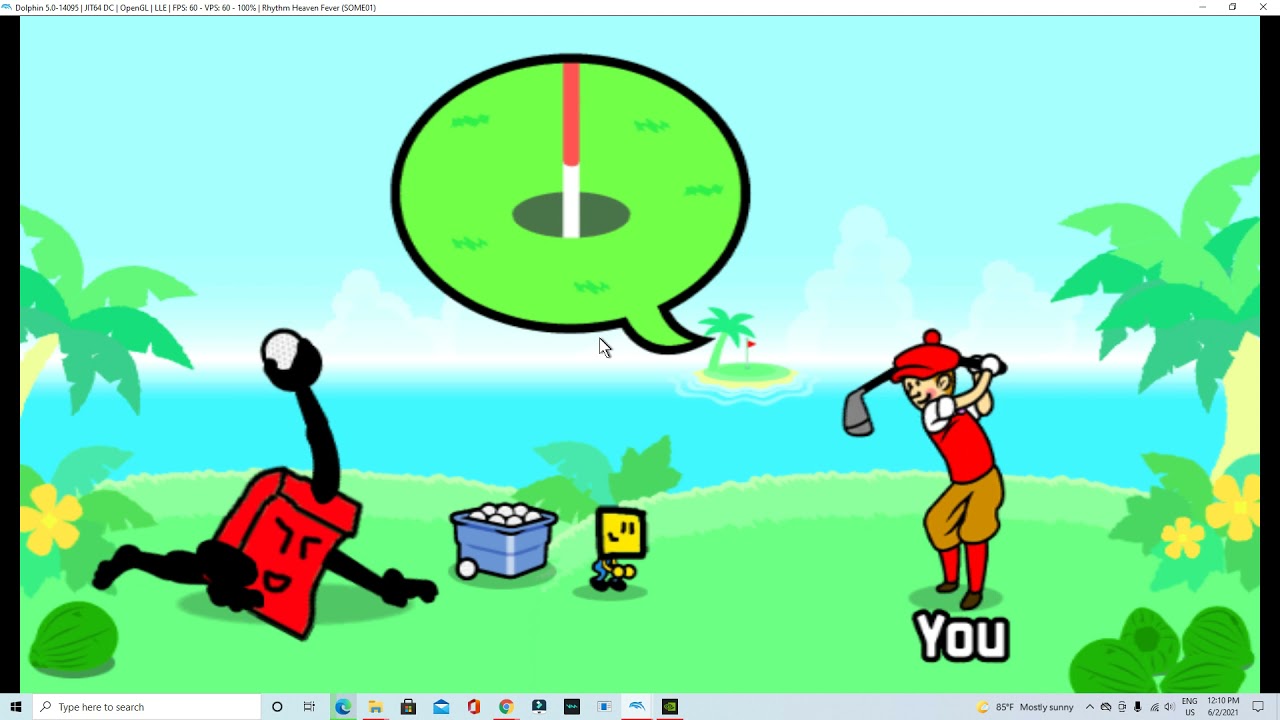Screen dimensions: 1280x720
Task: Open the OneDrive cloud tray icon
Action: click(1106, 707)
